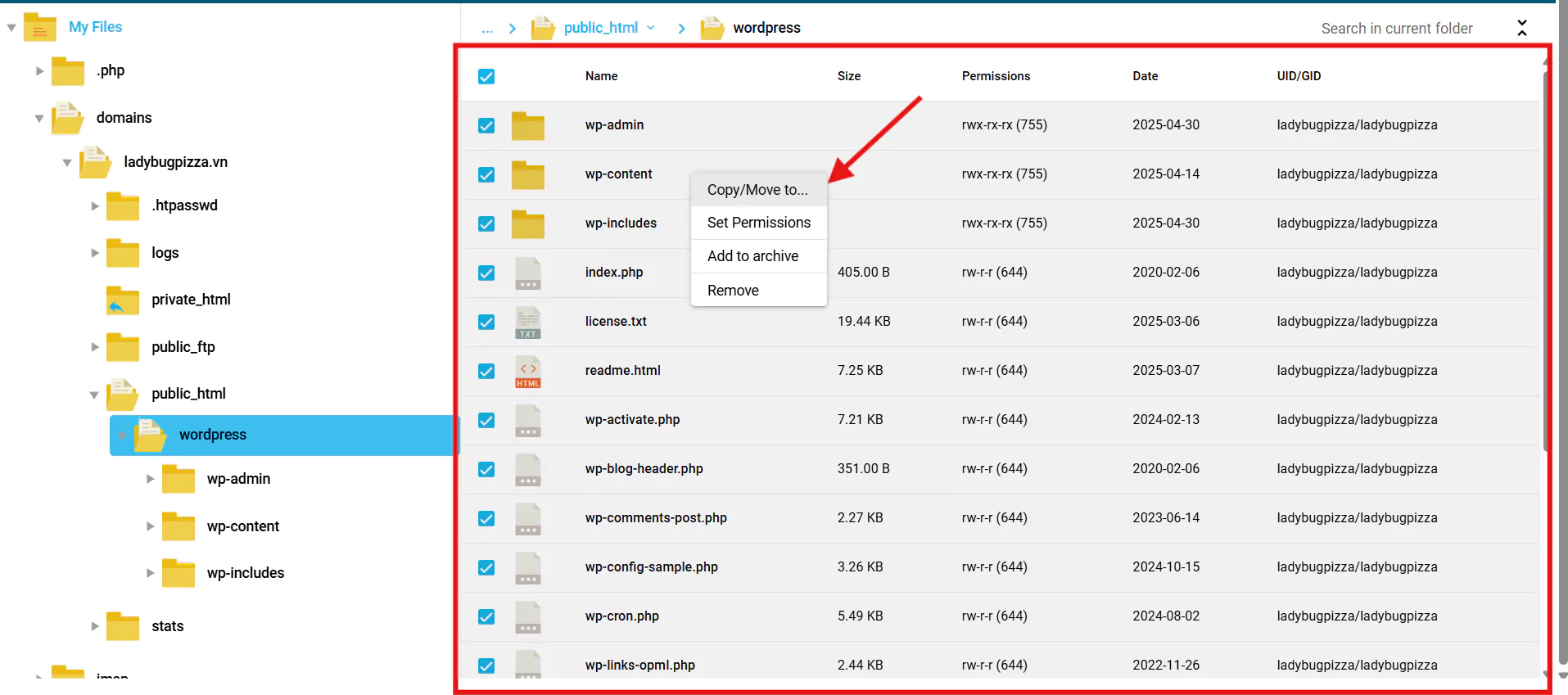
Task: Click the wp-content folder icon in file list
Action: pos(528,175)
